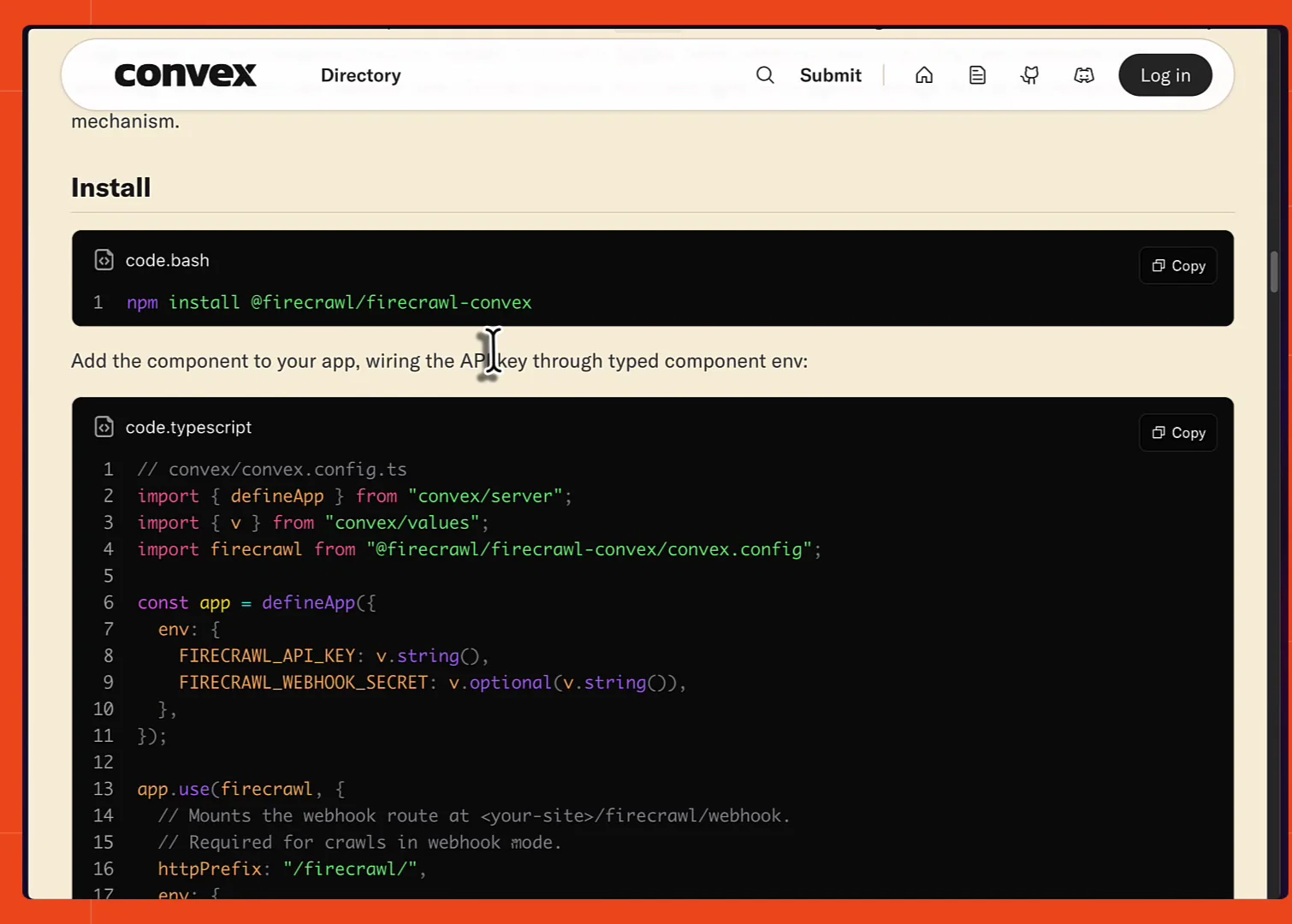Click the code.bash filename label
Viewport: 1292px width, 924px height.
tap(168, 260)
